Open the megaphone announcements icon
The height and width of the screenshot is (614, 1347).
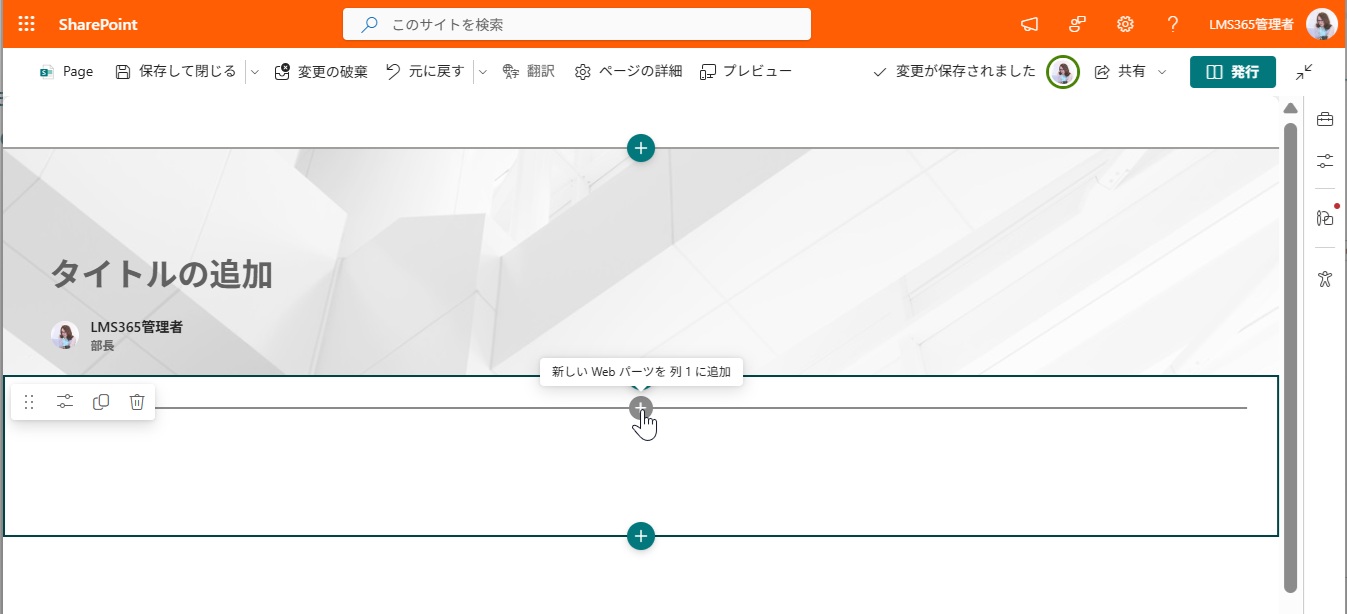1029,24
